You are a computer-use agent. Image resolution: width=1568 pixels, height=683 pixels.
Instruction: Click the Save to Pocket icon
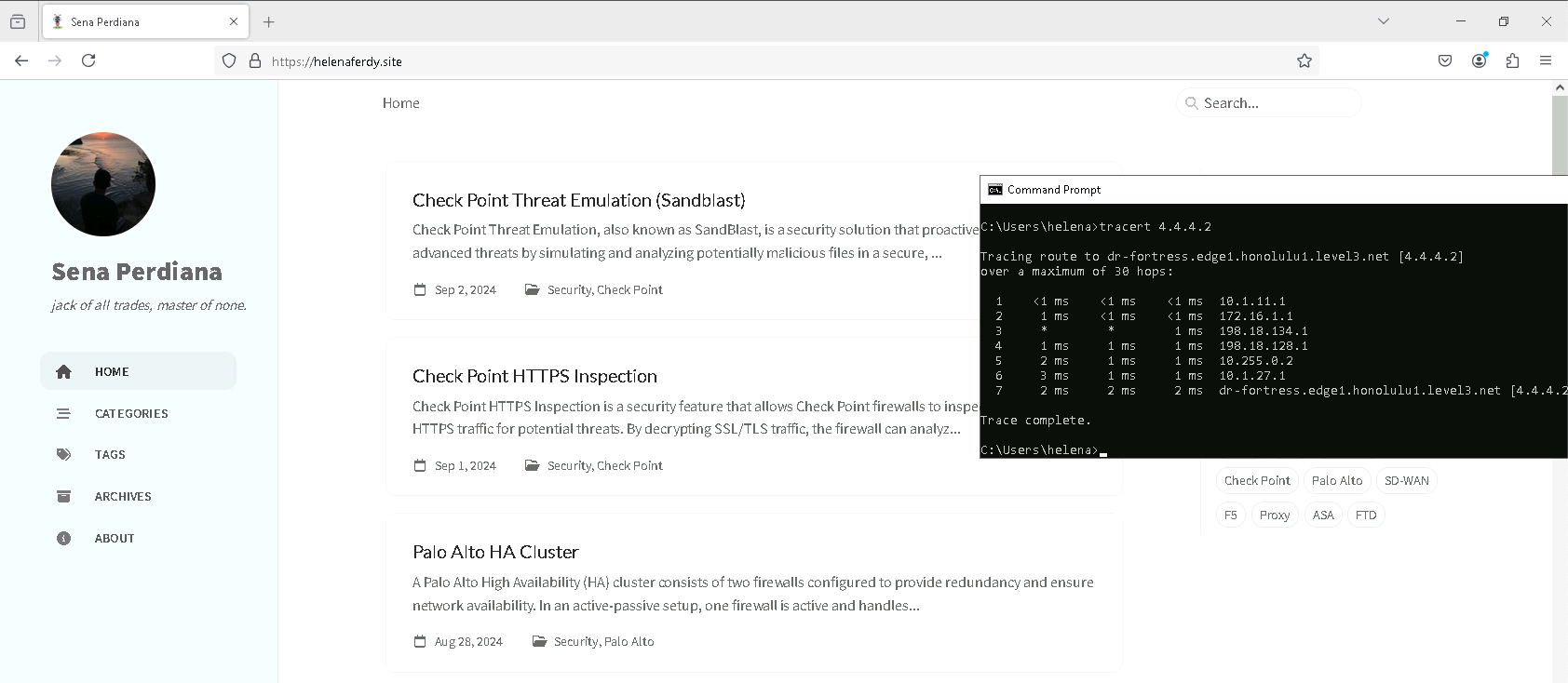pos(1445,60)
